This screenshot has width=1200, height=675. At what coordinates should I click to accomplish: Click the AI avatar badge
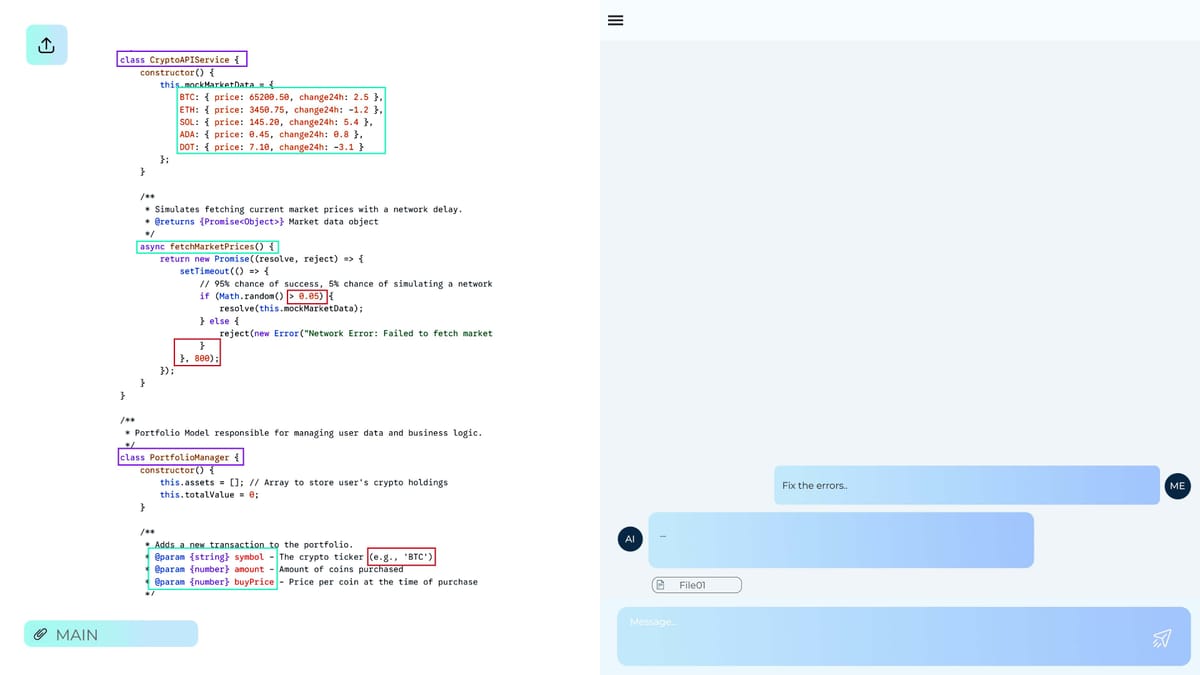tap(629, 539)
